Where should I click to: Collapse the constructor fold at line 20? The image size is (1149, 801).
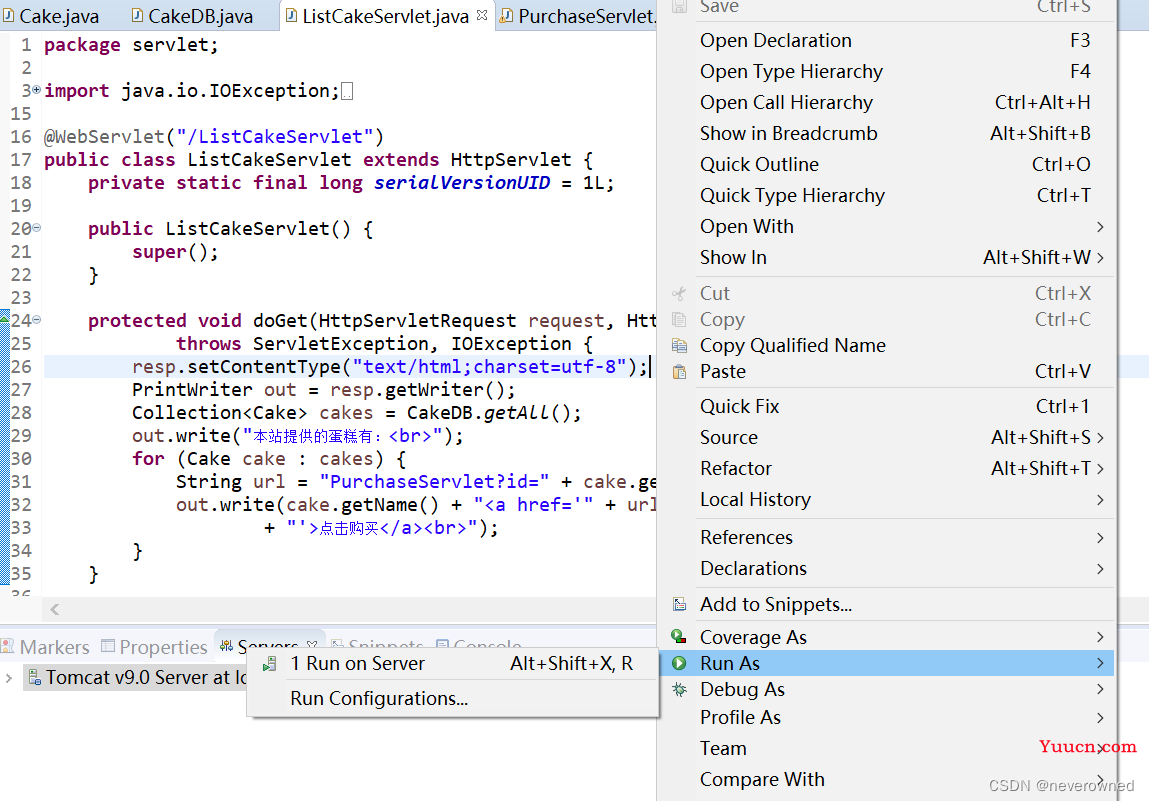(x=37, y=228)
